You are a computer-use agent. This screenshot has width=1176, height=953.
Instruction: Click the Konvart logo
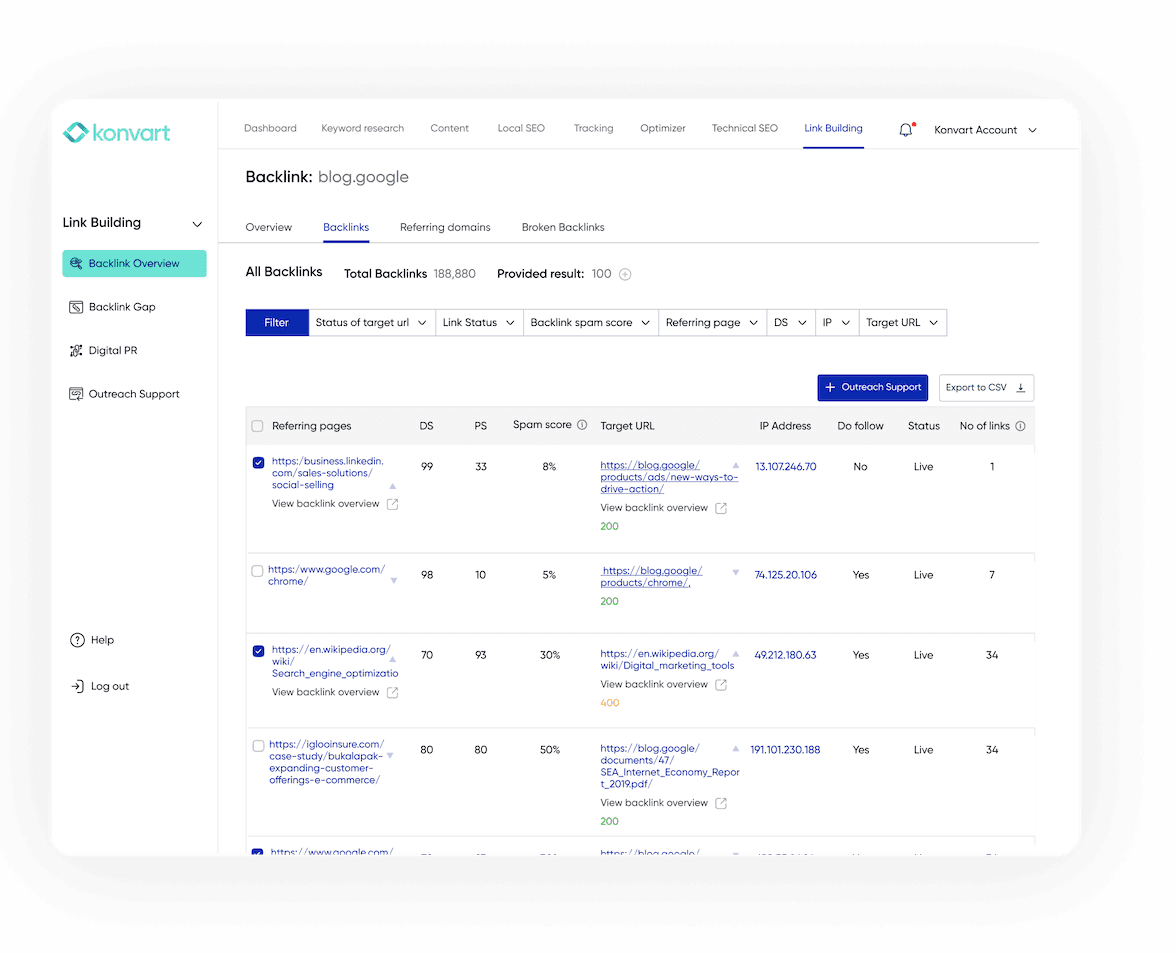(116, 133)
